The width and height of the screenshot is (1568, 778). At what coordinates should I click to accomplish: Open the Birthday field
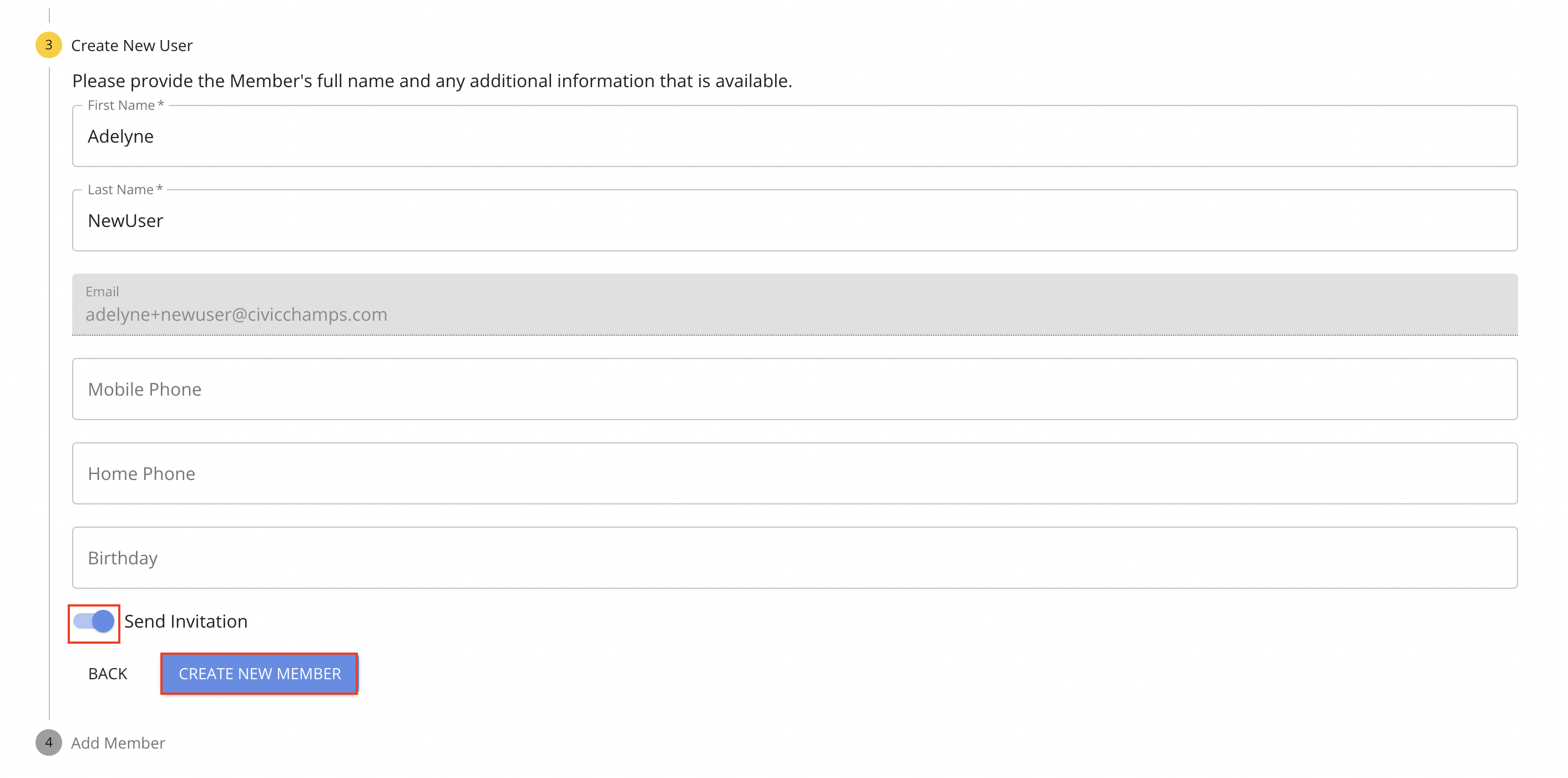point(795,558)
